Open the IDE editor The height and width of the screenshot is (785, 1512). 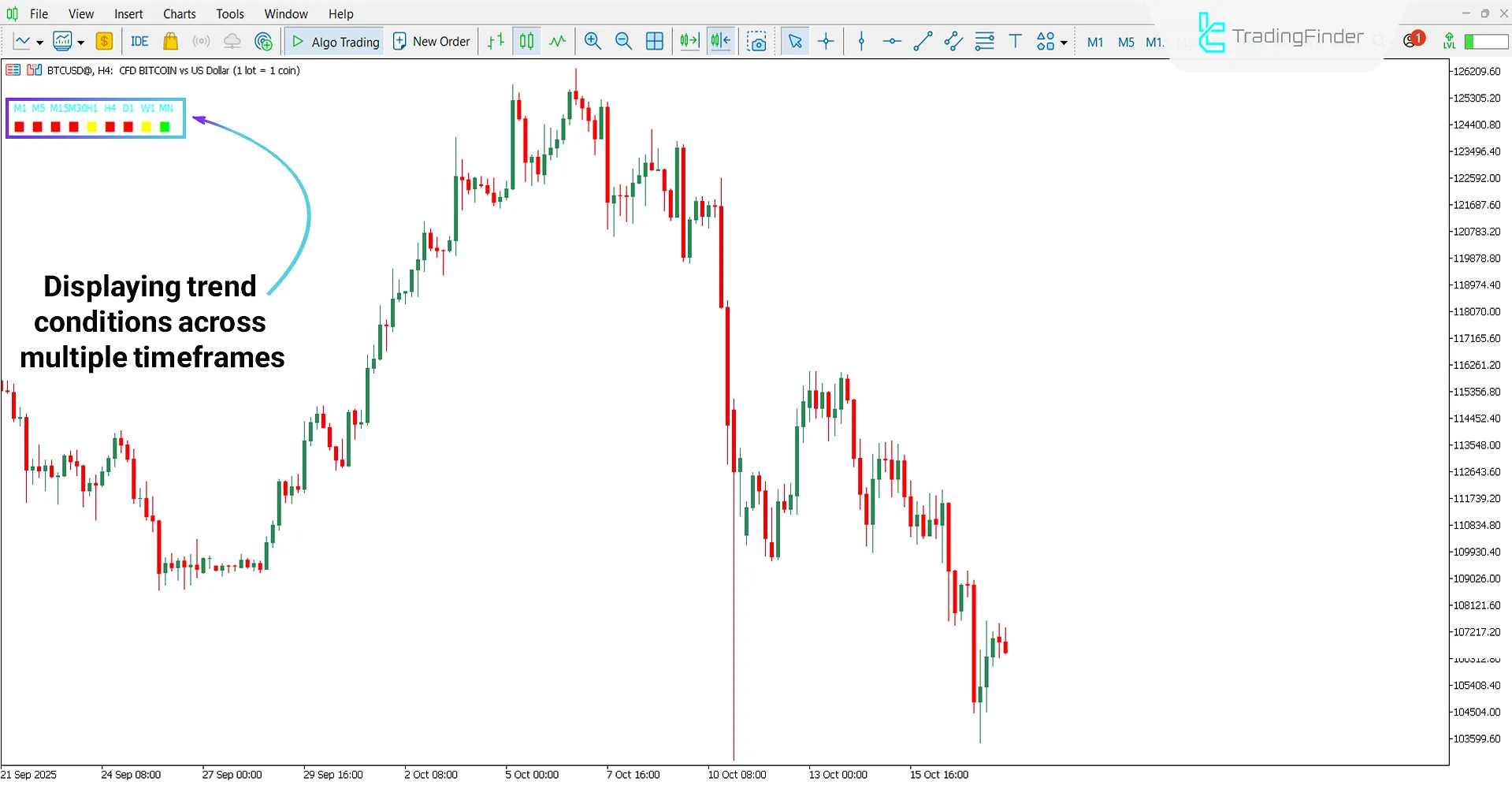pos(139,41)
